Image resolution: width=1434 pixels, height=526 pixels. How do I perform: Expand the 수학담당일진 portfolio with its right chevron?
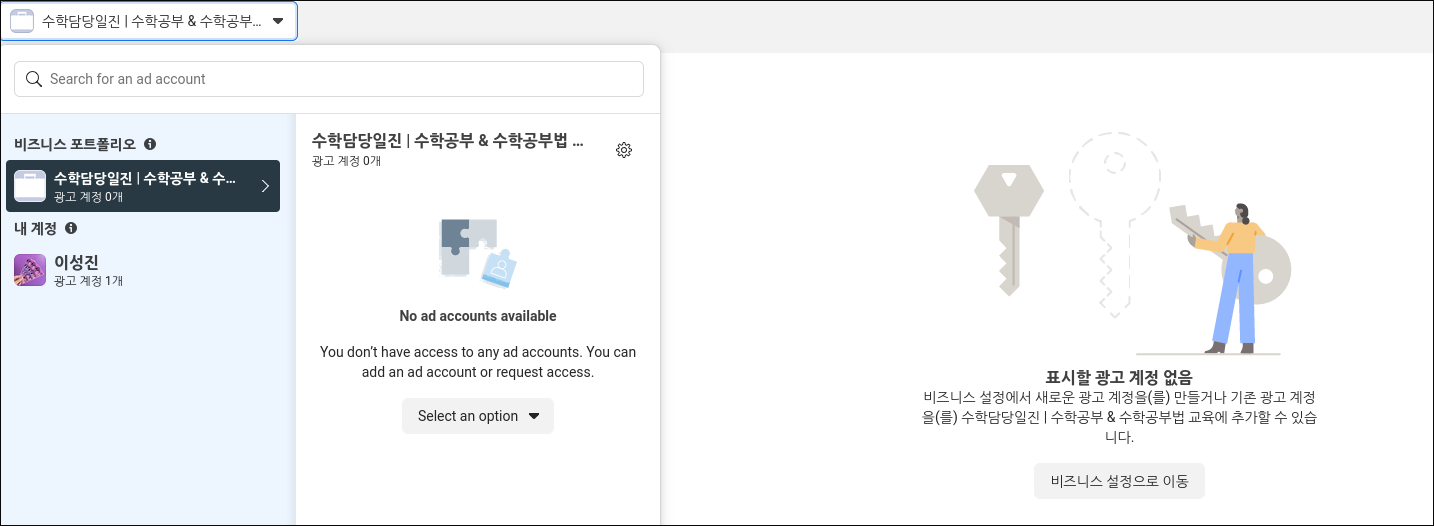265,186
